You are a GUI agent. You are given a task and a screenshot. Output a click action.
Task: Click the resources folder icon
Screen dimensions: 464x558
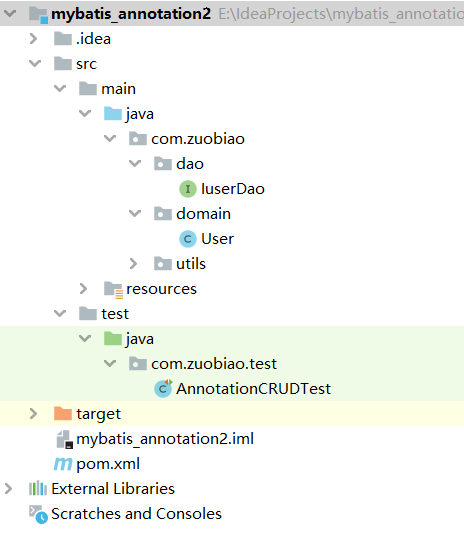pos(113,289)
